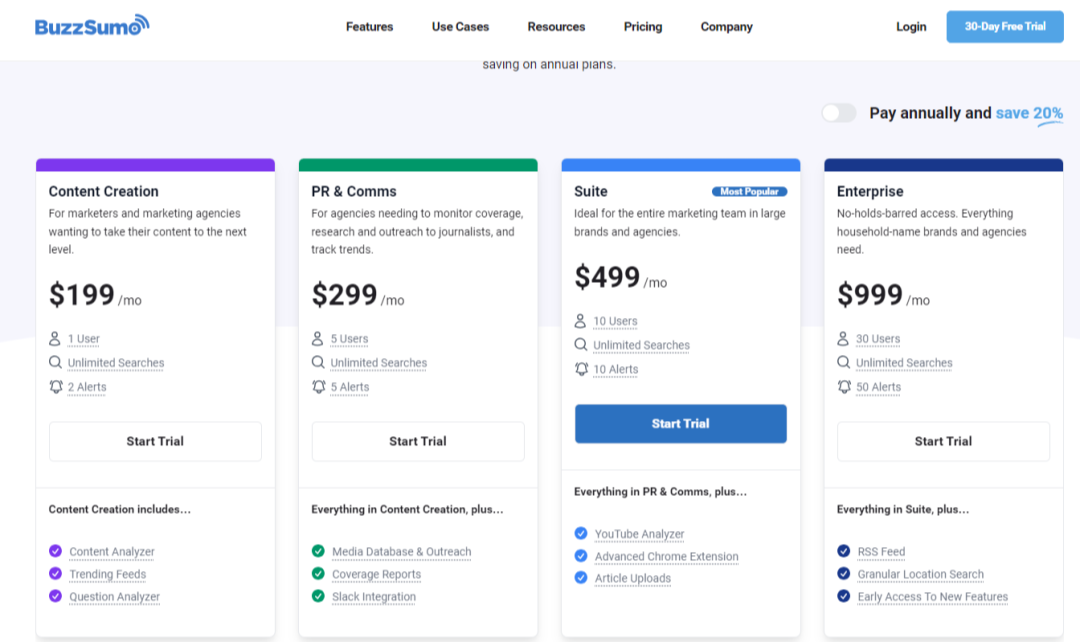Click the magnifier icon in PR & Comms plan
The height and width of the screenshot is (642, 1080).
click(318, 362)
